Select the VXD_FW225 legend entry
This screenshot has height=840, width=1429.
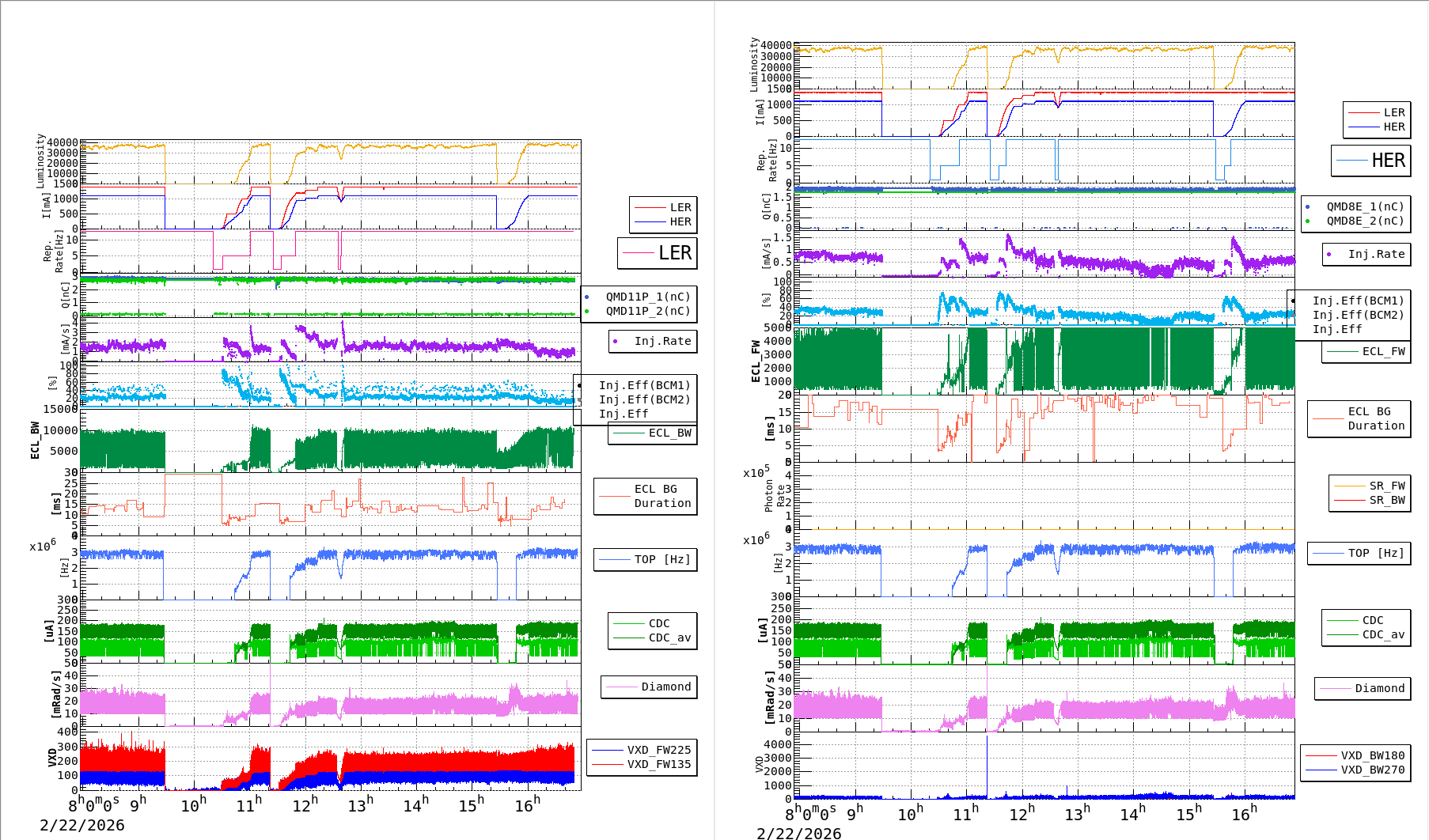(642, 750)
